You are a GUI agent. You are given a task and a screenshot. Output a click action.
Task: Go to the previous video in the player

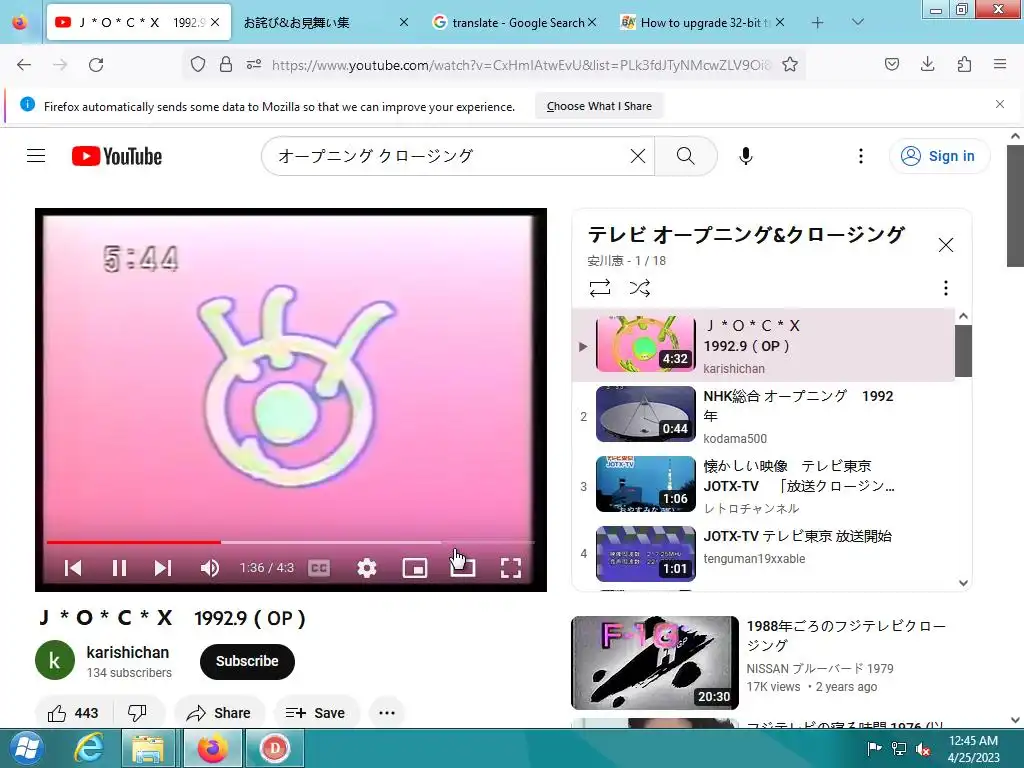coord(73,568)
